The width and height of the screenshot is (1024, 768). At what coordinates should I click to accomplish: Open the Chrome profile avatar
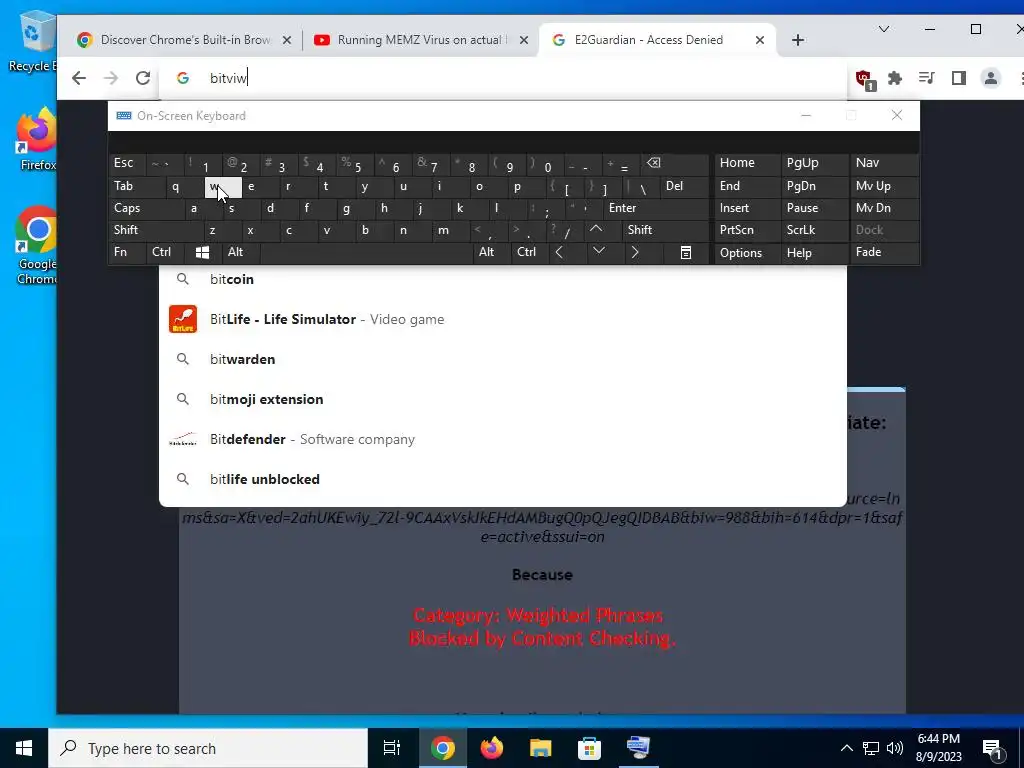pyautogui.click(x=991, y=78)
